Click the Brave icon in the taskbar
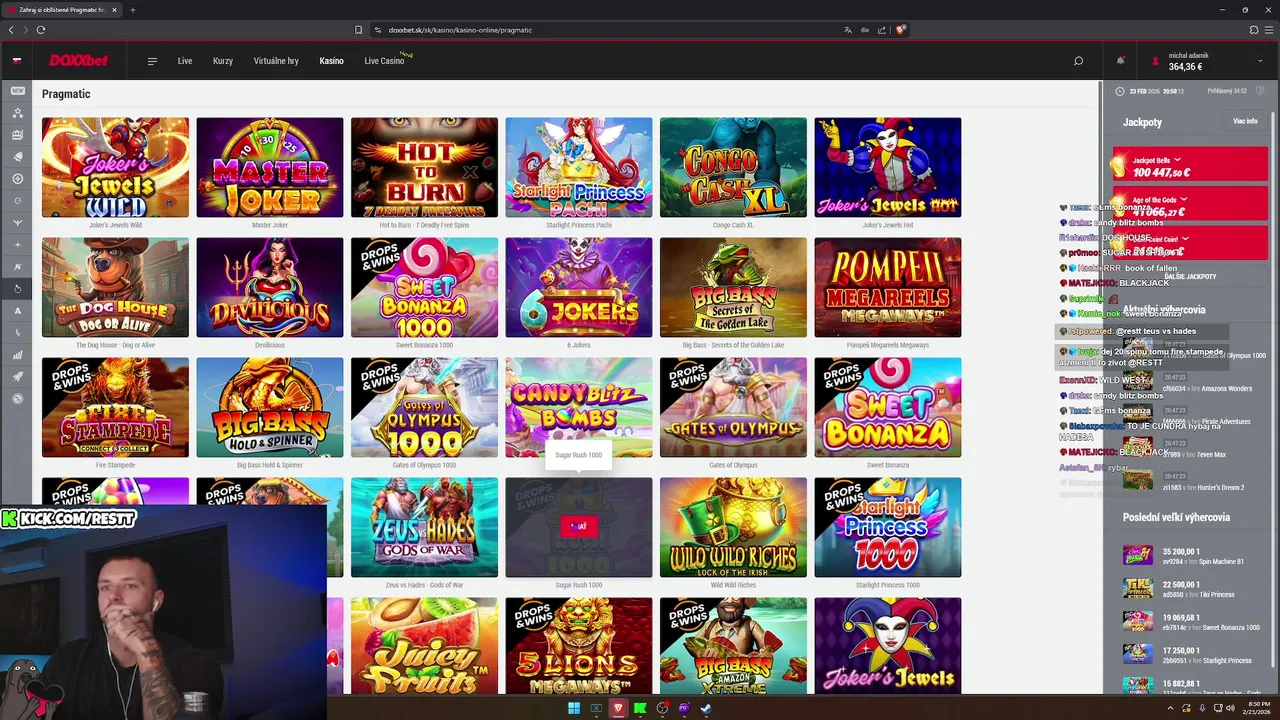Screen dimensions: 1280x720 coord(618,708)
